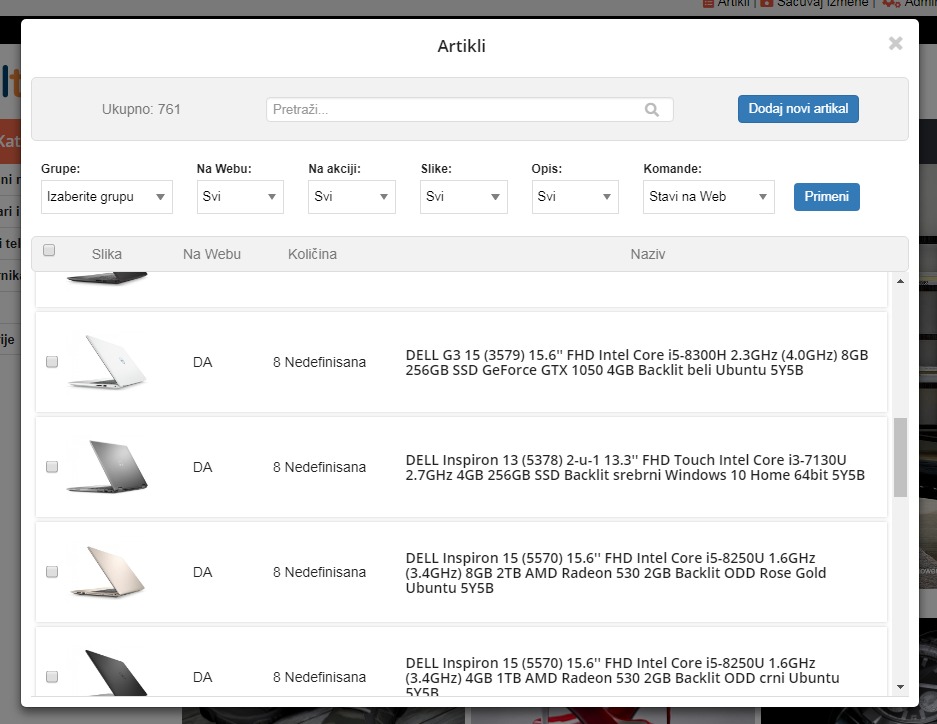937x724 pixels.
Task: Click the Inspiron 15 crni Ubuntu product name
Action: [x=623, y=678]
